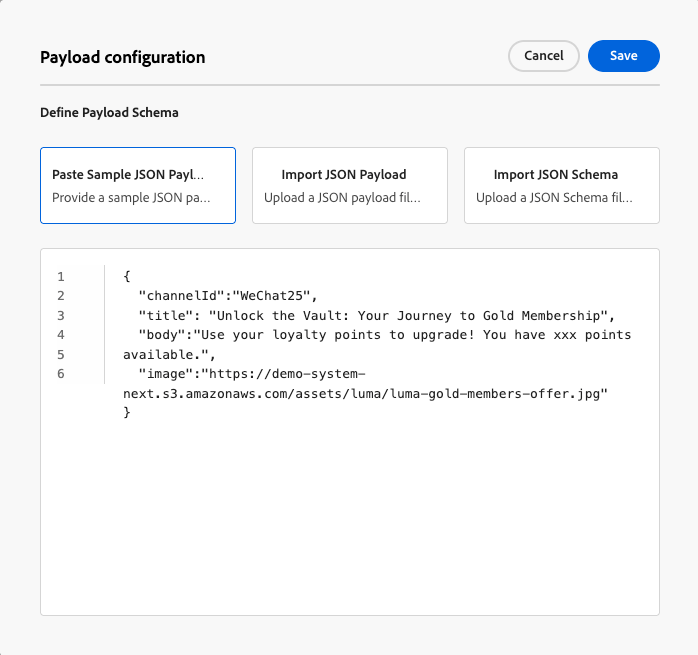The height and width of the screenshot is (655, 698).
Task: Click the "Upload a JSON payload fil..." description
Action: pyautogui.click(x=342, y=198)
